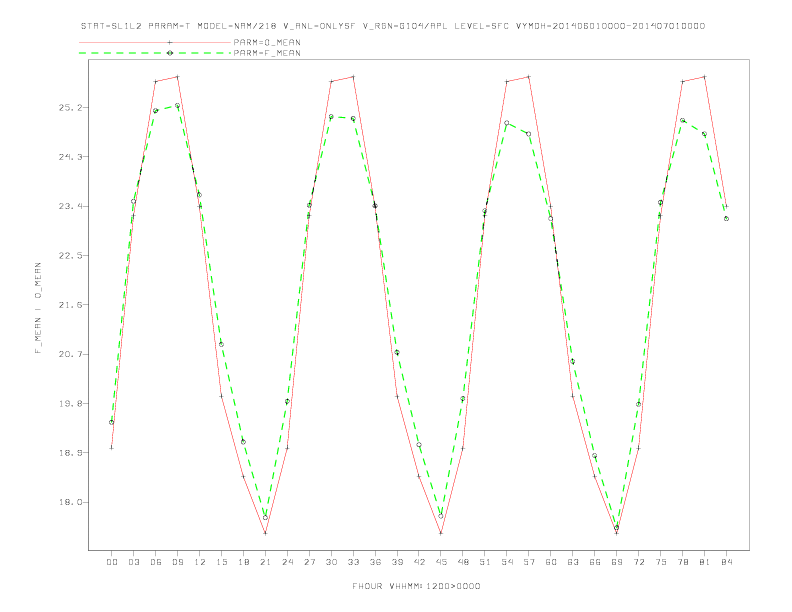
Task: Click the green dashed F_MEAN legend line sample
Action: pos(155,53)
